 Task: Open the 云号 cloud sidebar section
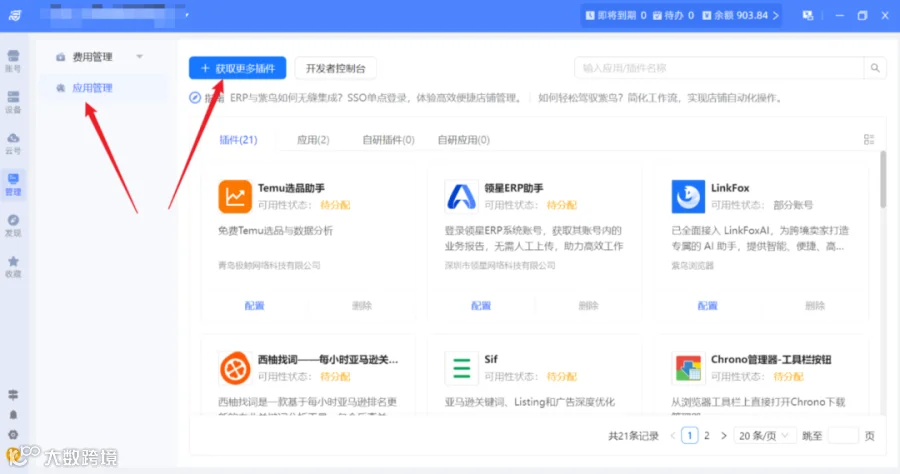[x=13, y=143]
